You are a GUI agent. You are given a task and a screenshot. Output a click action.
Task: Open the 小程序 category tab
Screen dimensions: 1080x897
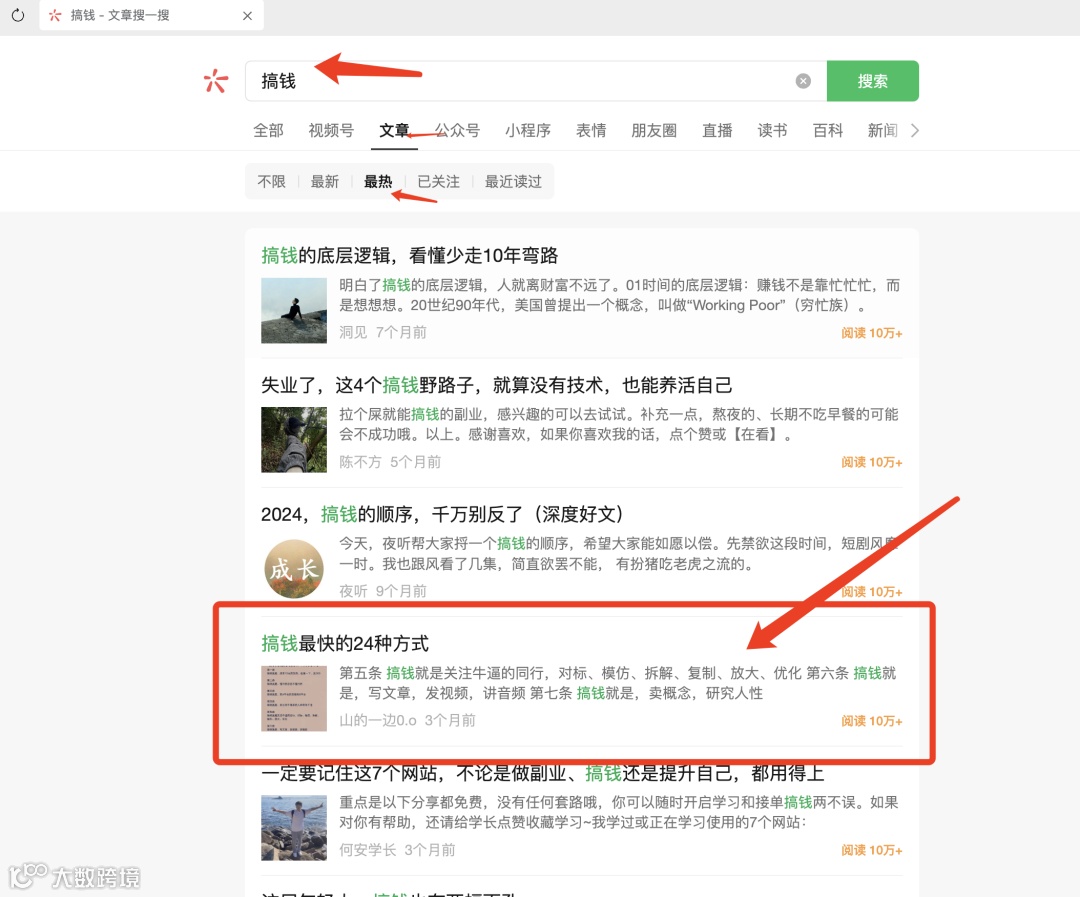(528, 130)
